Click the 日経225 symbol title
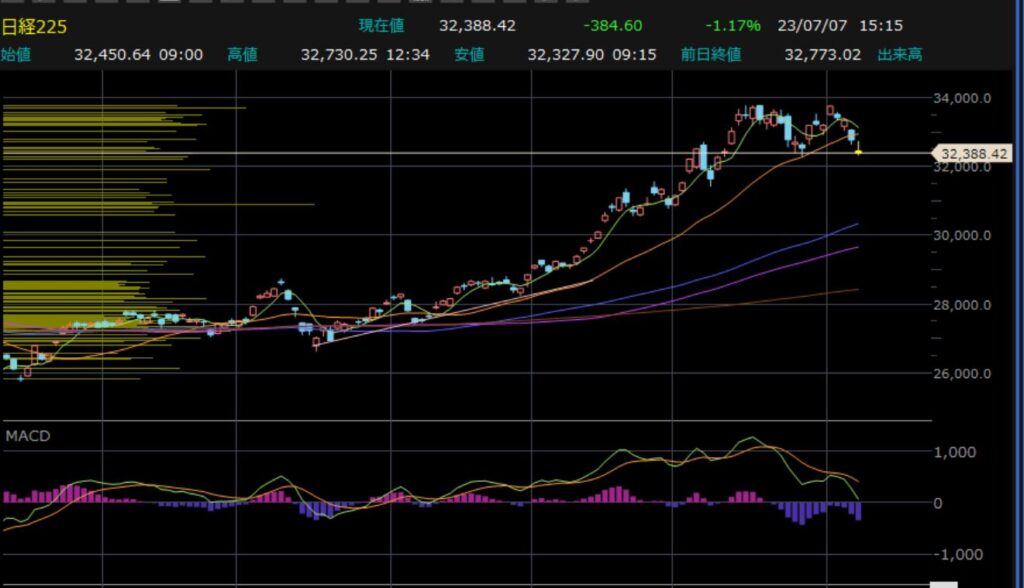Screen dimensions: 1024x588 [x=34, y=26]
